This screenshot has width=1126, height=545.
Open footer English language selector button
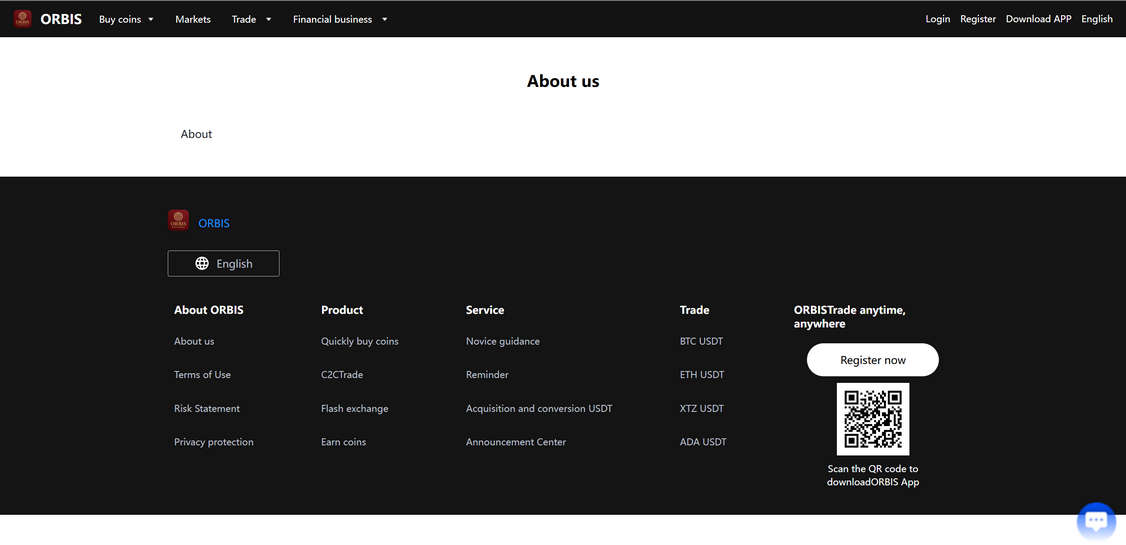tap(223, 264)
